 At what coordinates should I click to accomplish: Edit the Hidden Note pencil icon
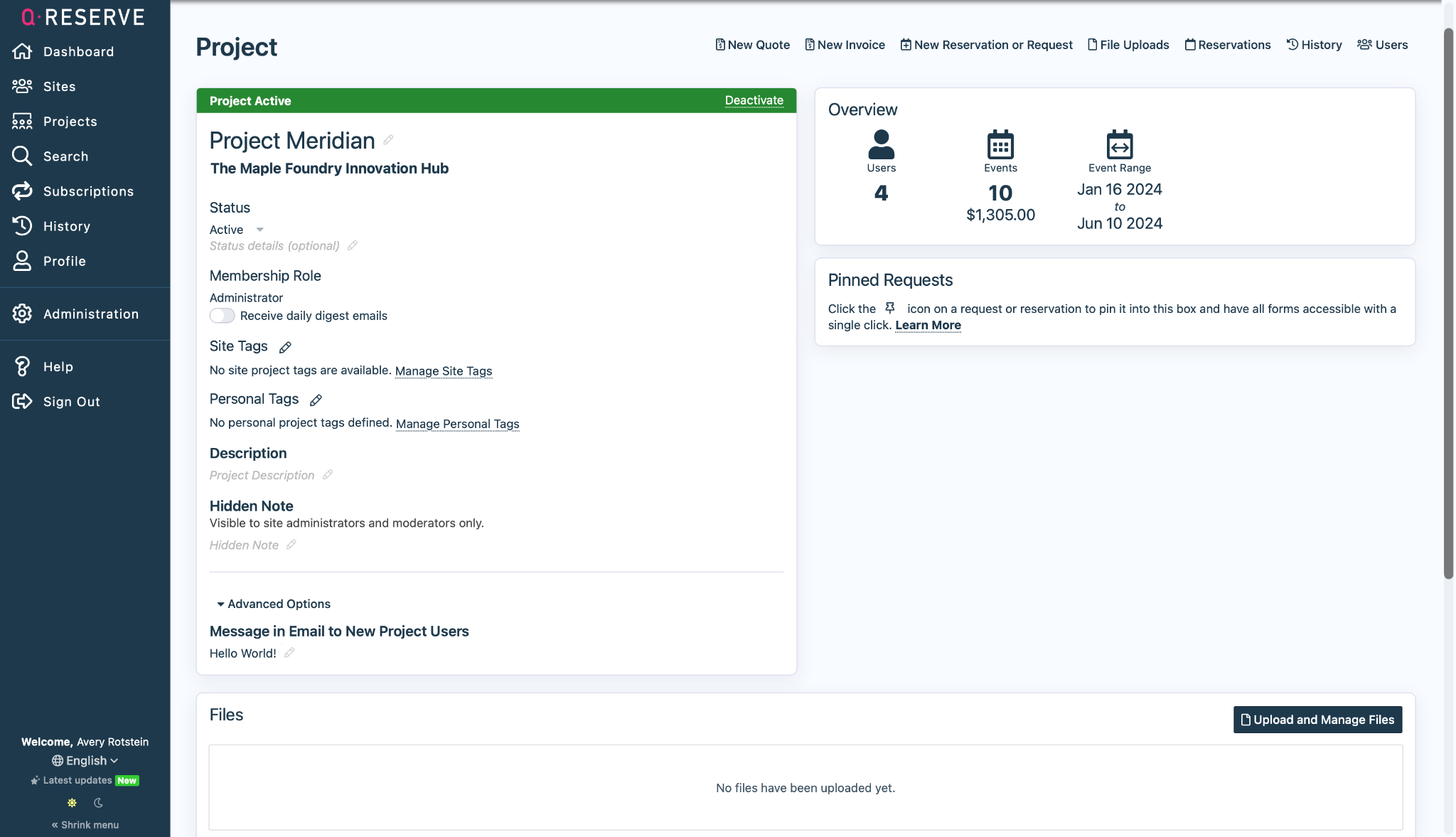tap(291, 545)
